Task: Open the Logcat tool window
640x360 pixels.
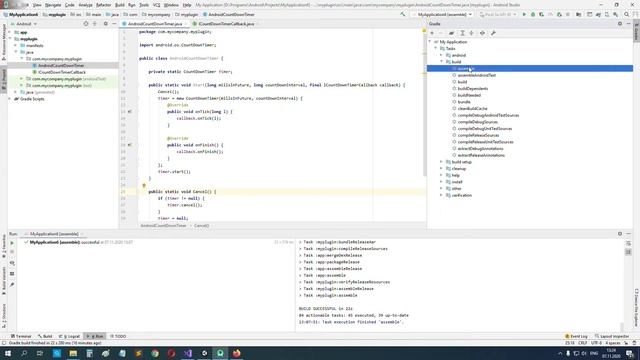Action: [69, 336]
